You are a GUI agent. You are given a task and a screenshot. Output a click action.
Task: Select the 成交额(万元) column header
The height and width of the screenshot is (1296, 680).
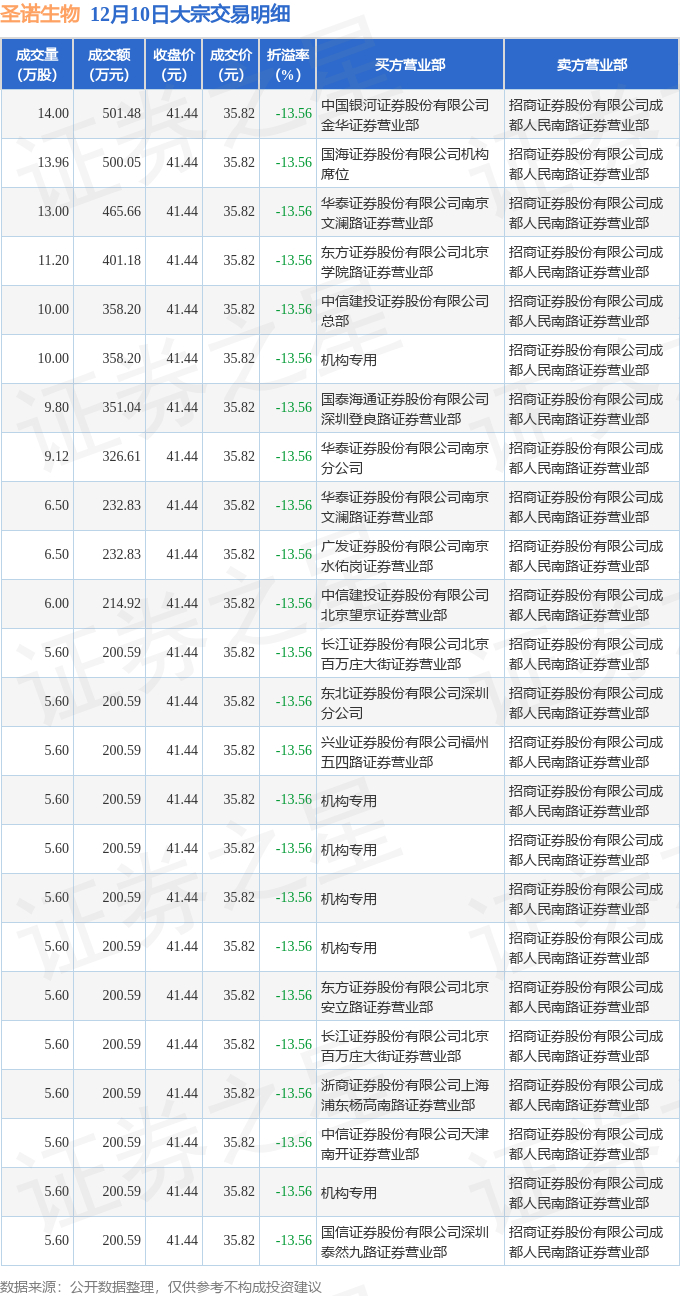tap(109, 65)
